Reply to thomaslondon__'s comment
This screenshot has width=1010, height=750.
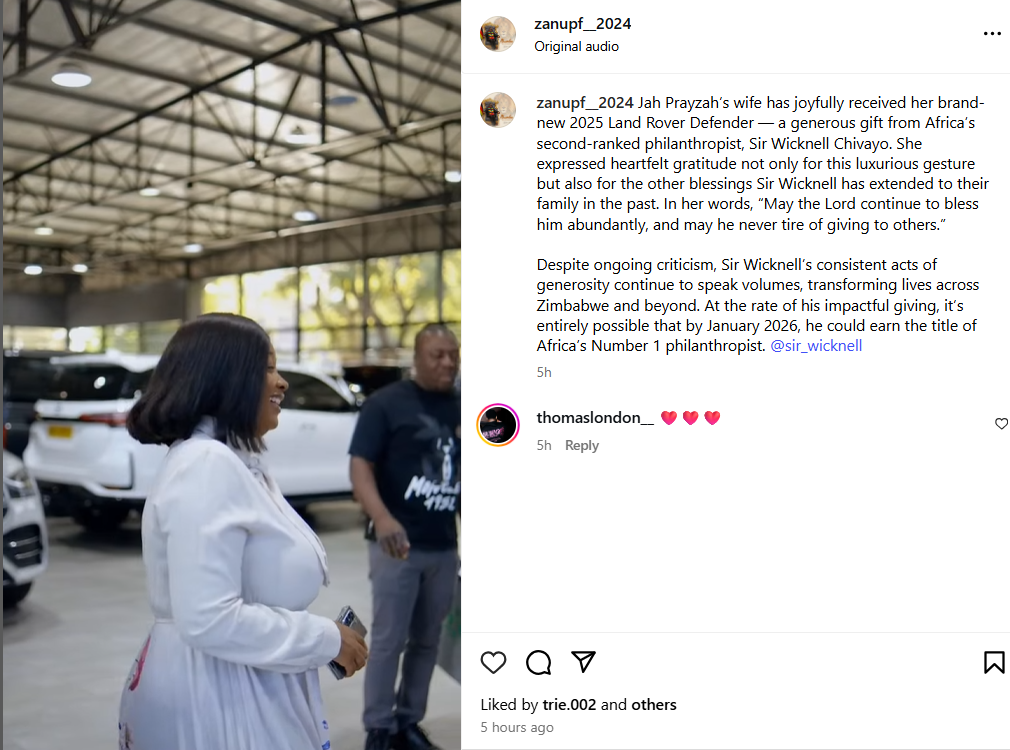point(582,445)
